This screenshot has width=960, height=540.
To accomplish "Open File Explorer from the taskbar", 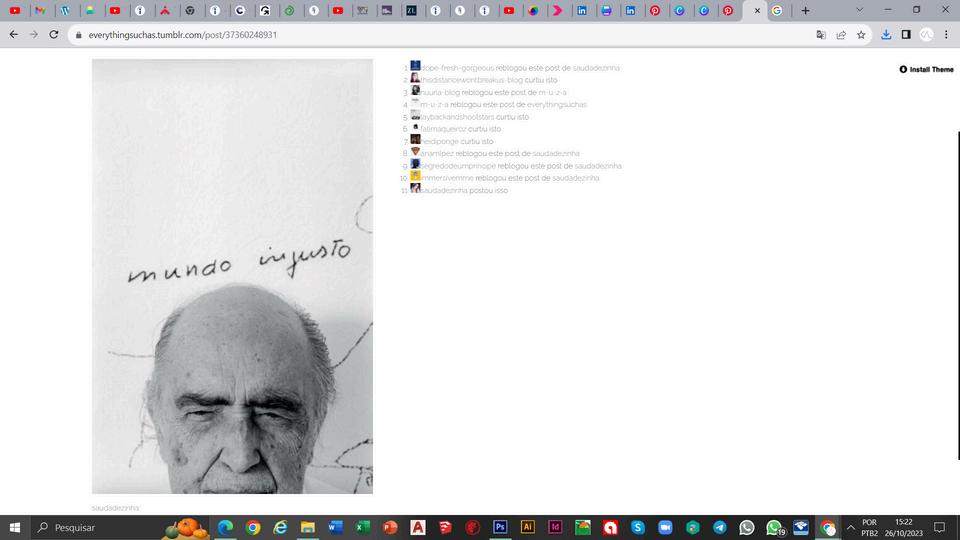I will pyautogui.click(x=307, y=527).
